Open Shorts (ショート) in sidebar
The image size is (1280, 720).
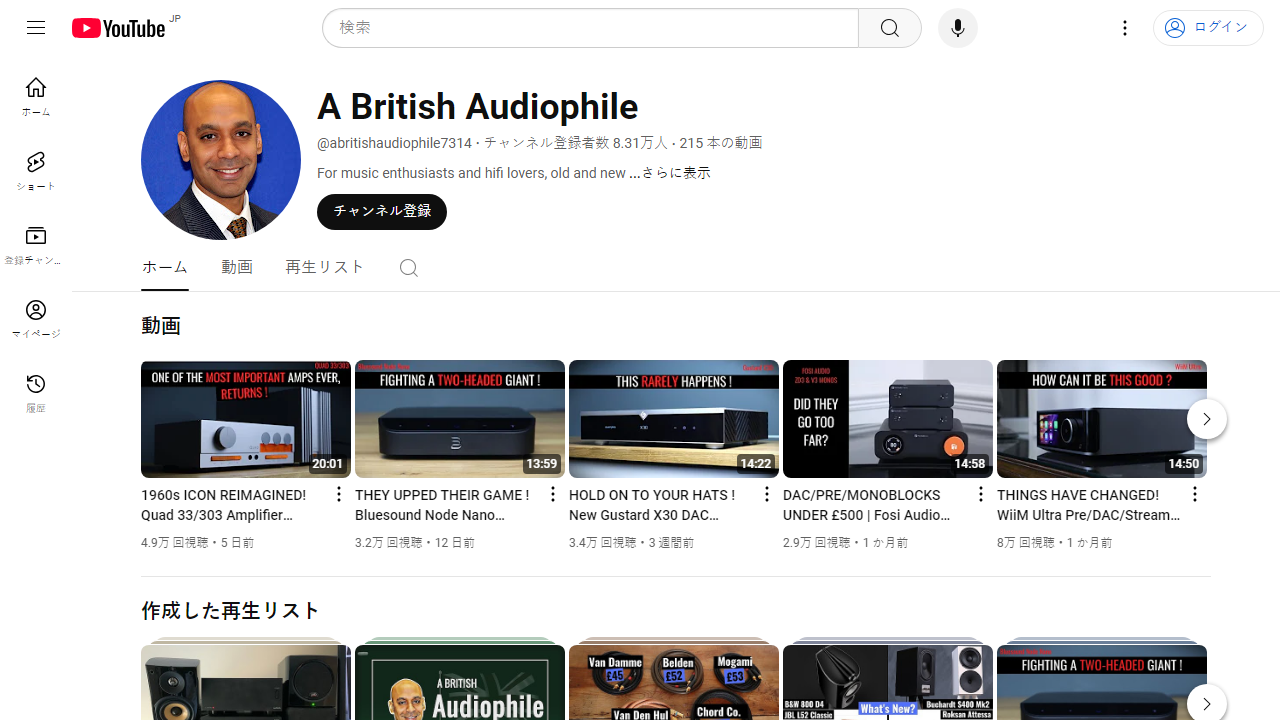[x=36, y=171]
